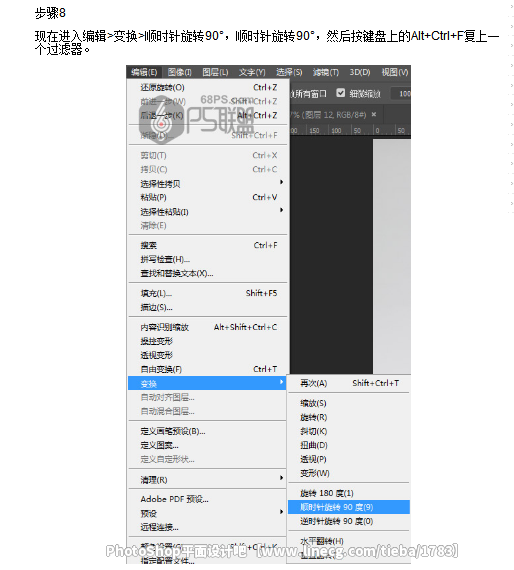This screenshot has height=570, width=514.
Task: Choose 后退一步(K) menu entry
Action: 208,115
